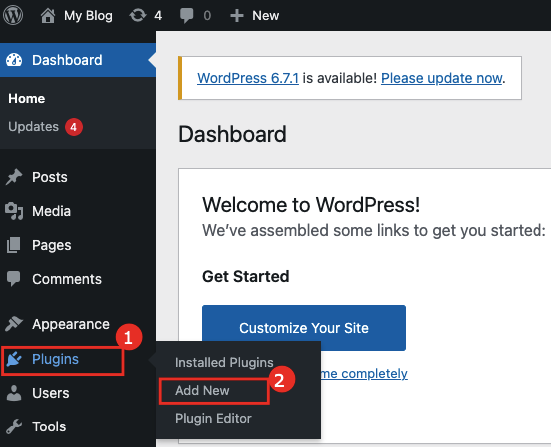Click the Tools wrench icon
The height and width of the screenshot is (447, 551).
(x=14, y=427)
